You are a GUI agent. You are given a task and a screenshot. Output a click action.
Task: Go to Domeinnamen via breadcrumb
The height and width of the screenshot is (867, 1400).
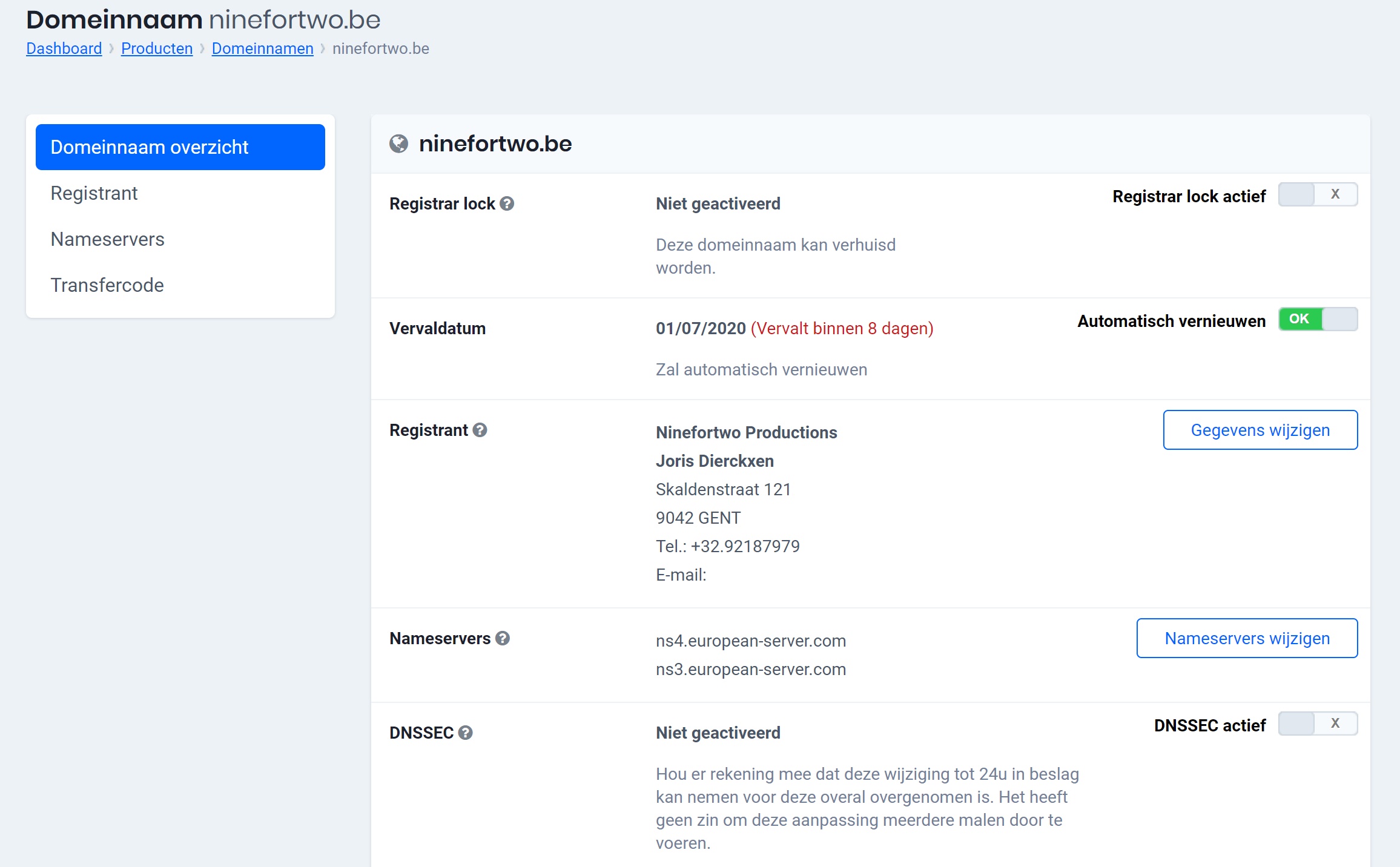pyautogui.click(x=262, y=48)
